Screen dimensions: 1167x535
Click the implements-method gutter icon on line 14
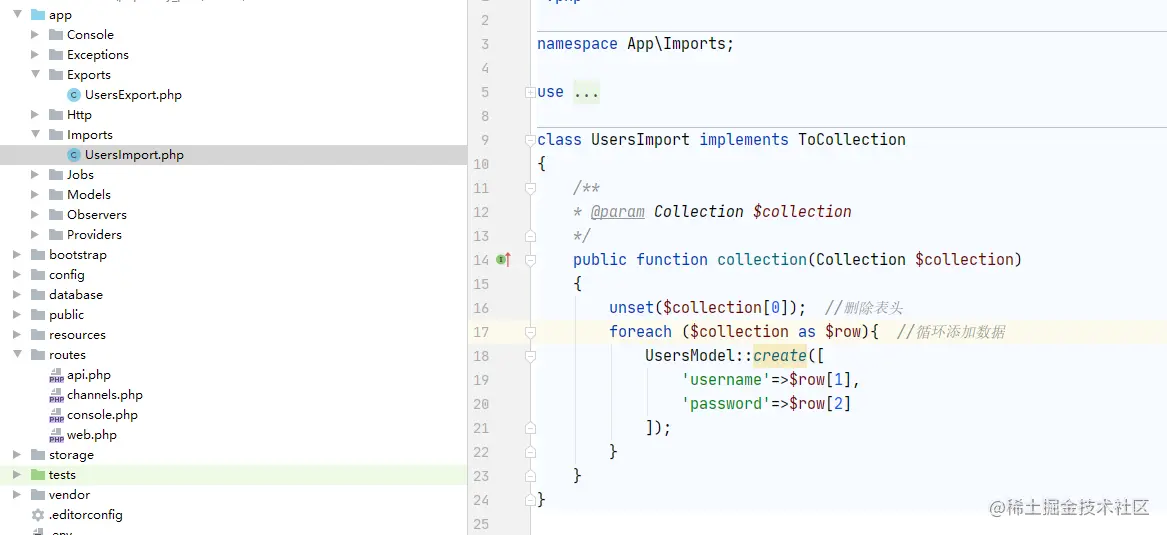(504, 259)
